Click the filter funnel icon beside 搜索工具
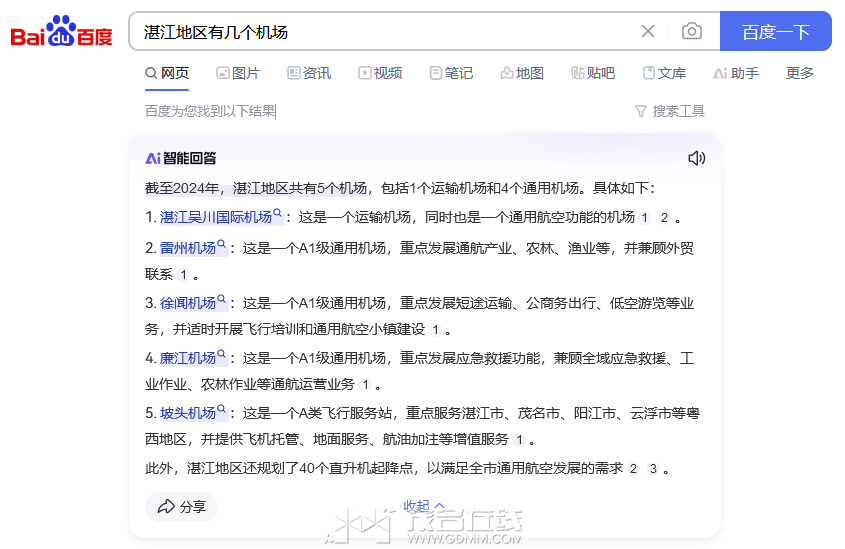845x549 pixels. (x=640, y=111)
